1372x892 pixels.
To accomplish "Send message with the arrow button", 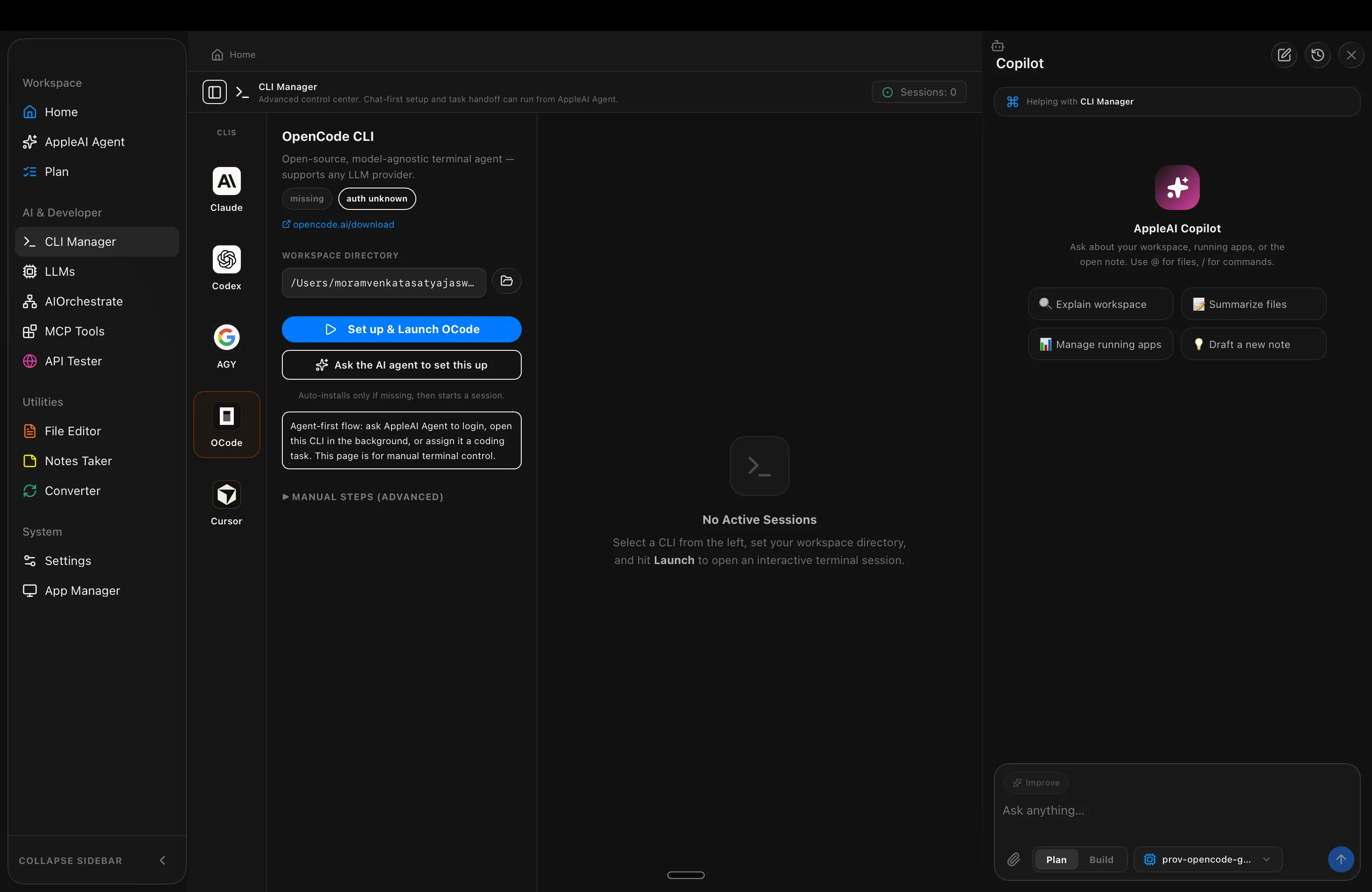I will tap(1341, 860).
